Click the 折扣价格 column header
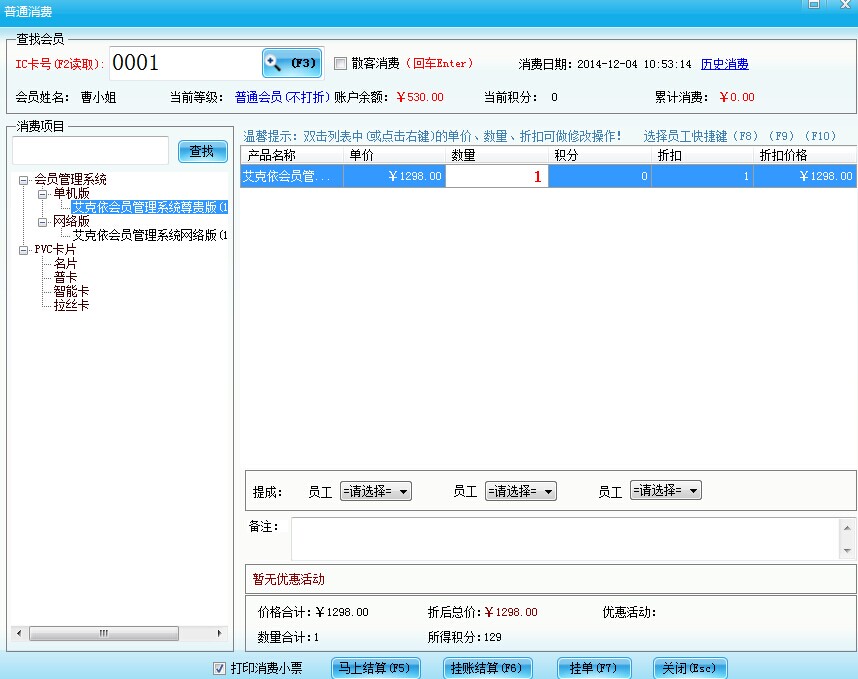Screen dimensions: 858x679 (x=805, y=155)
